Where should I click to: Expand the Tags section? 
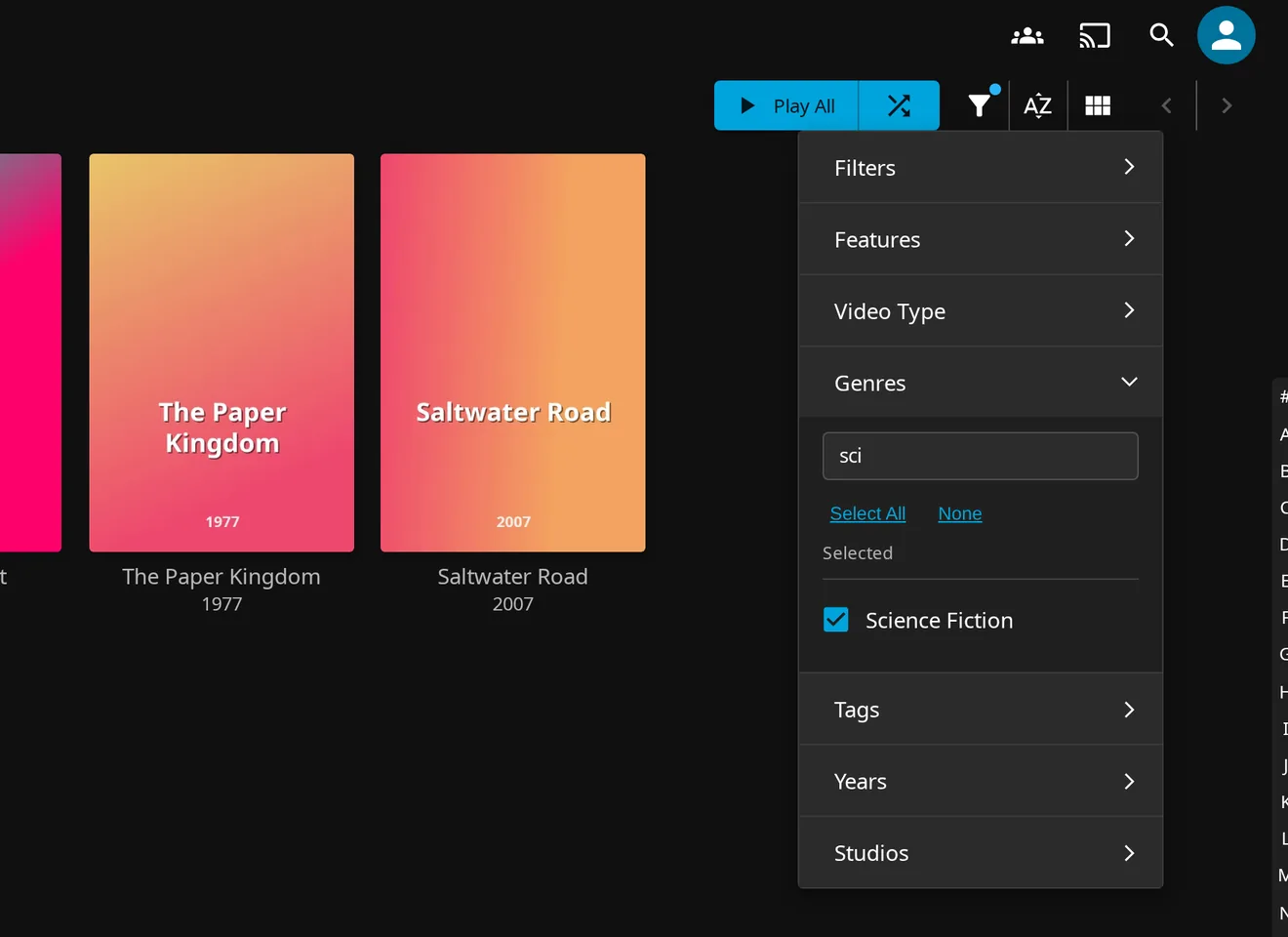point(981,710)
